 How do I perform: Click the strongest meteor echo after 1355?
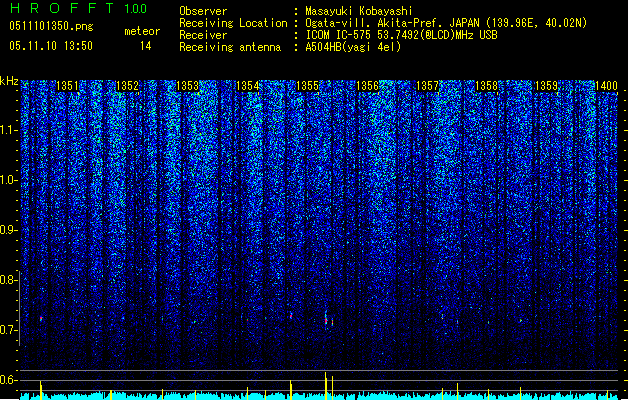tap(326, 320)
